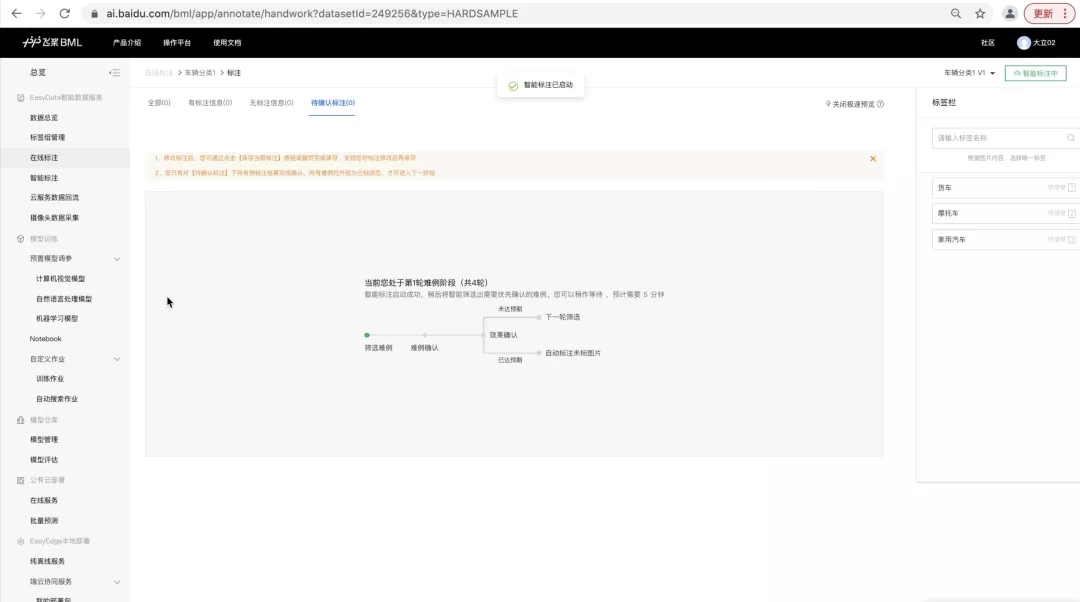Select the 货车 label
The height and width of the screenshot is (602, 1080).
[x=1004, y=187]
